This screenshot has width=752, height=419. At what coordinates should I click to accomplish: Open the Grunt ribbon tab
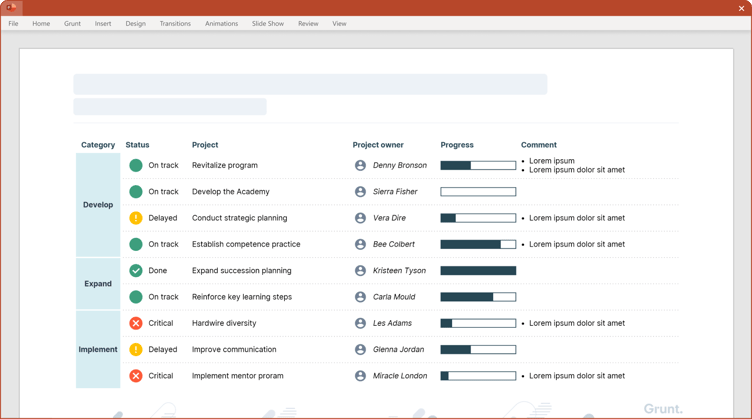coord(72,24)
